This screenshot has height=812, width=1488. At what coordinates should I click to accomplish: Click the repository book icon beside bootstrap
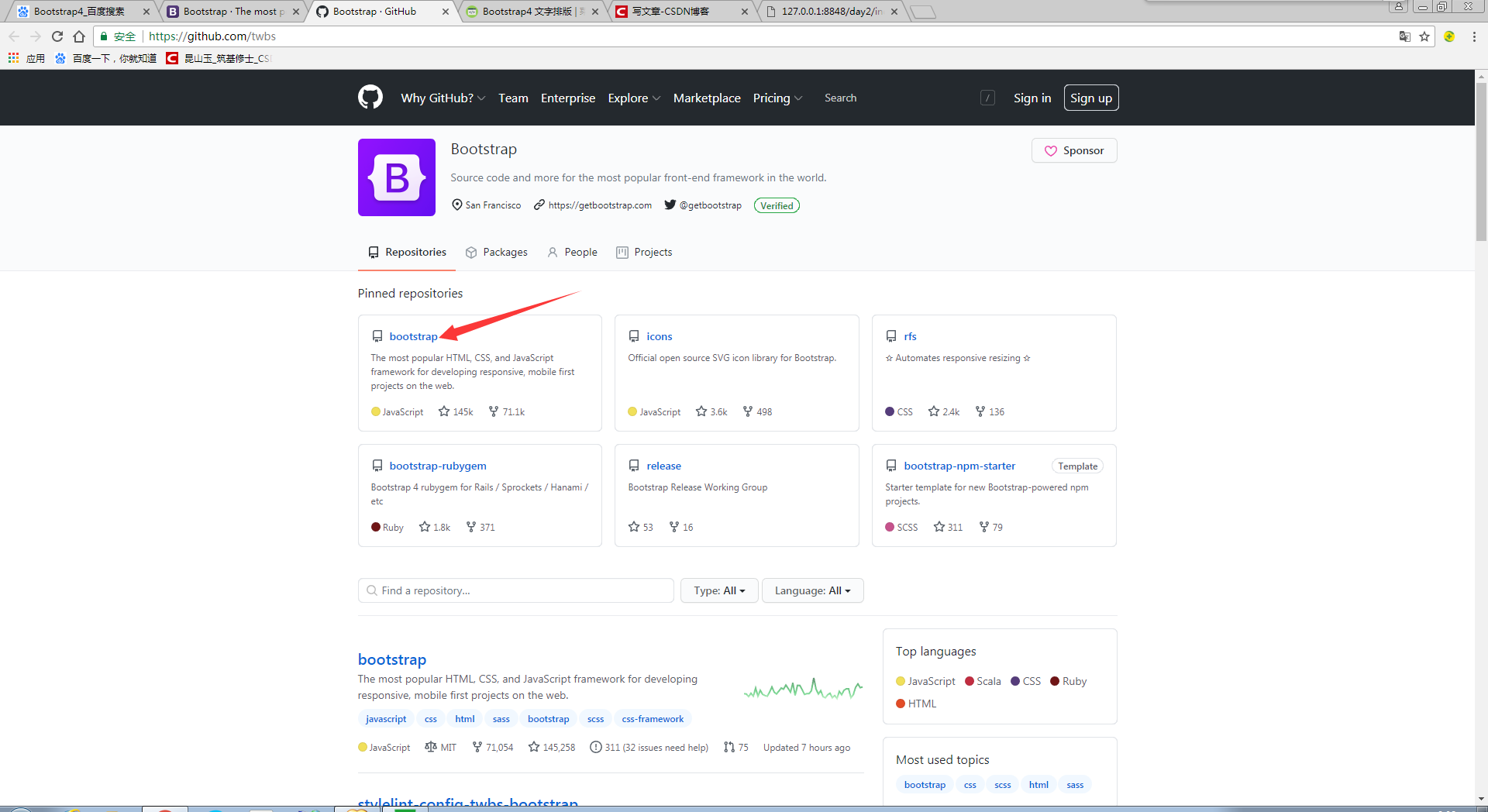(x=377, y=335)
